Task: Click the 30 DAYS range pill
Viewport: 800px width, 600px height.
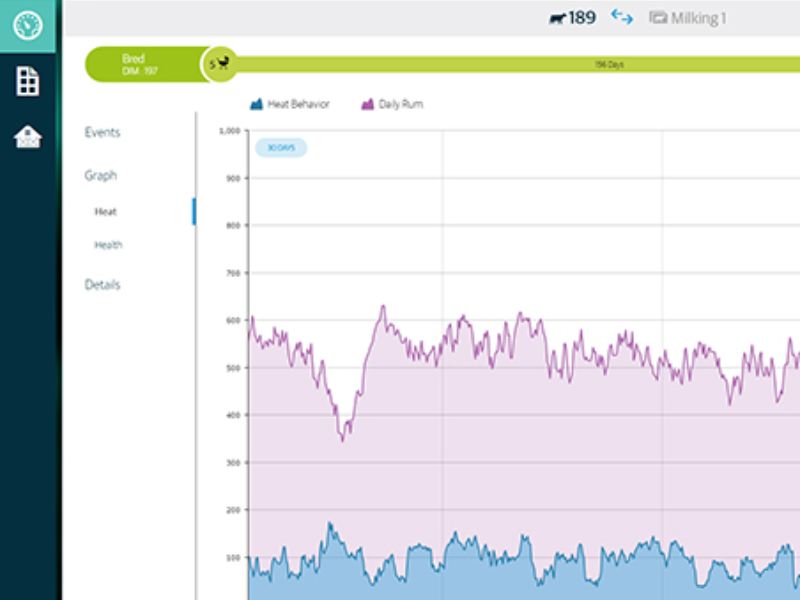Action: click(x=281, y=148)
